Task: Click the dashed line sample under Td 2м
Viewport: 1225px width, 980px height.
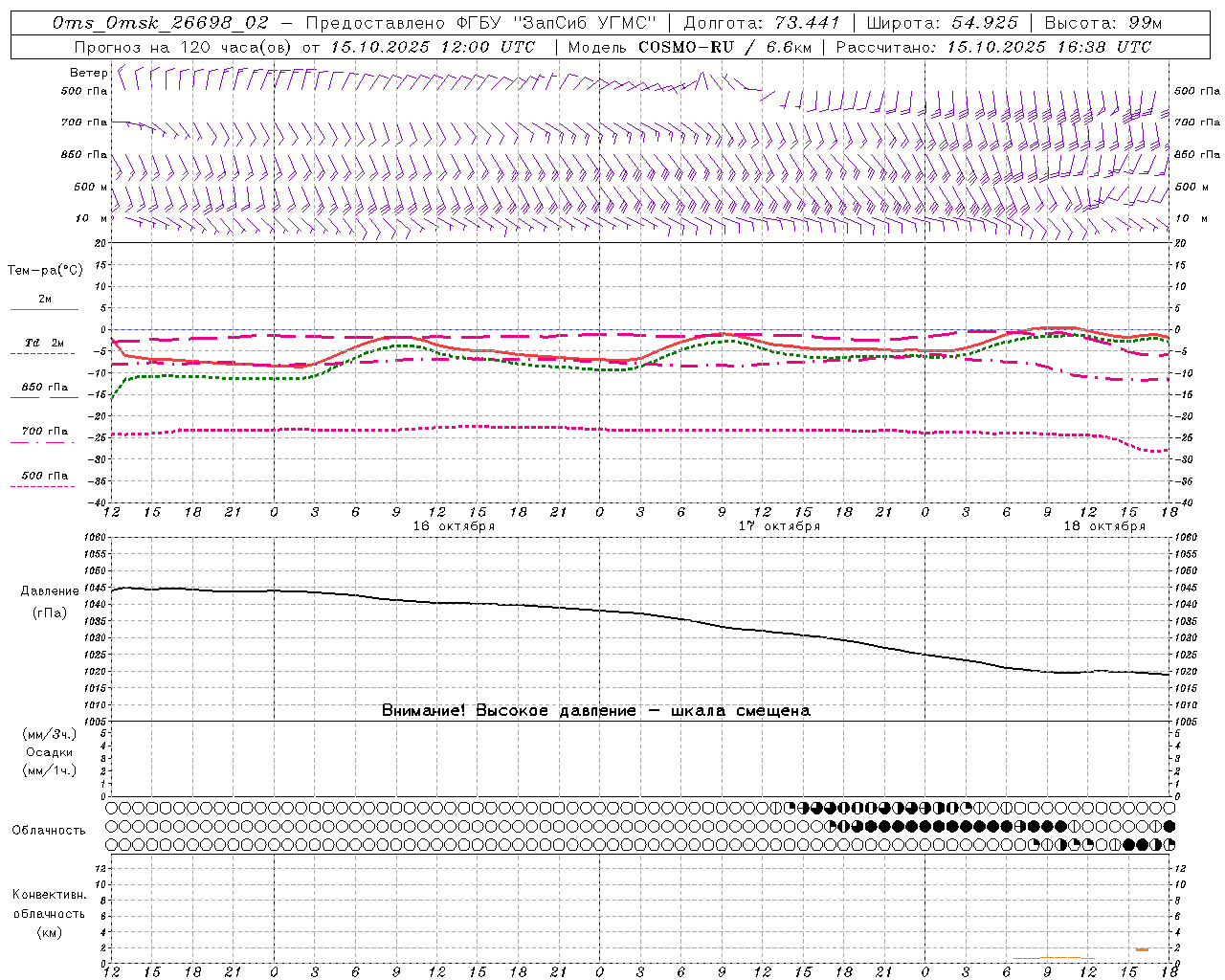Action: (x=42, y=354)
